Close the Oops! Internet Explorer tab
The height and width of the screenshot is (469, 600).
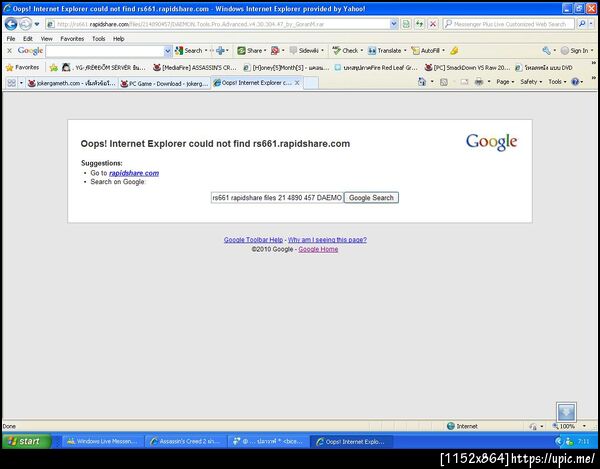click(297, 83)
